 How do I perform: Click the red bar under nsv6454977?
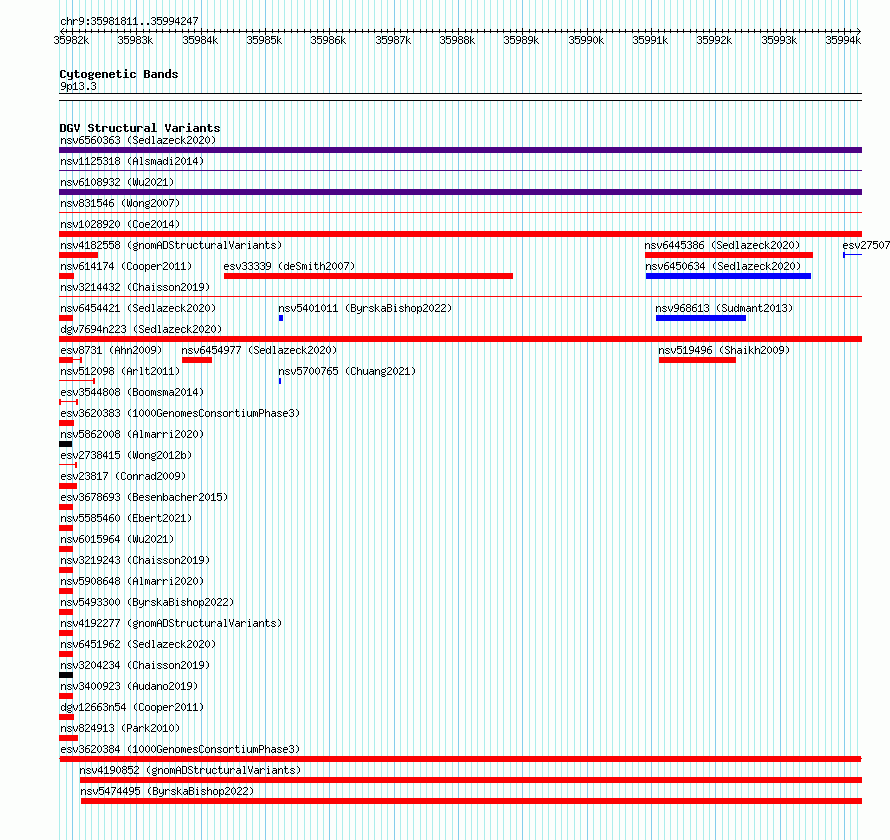click(x=197, y=360)
